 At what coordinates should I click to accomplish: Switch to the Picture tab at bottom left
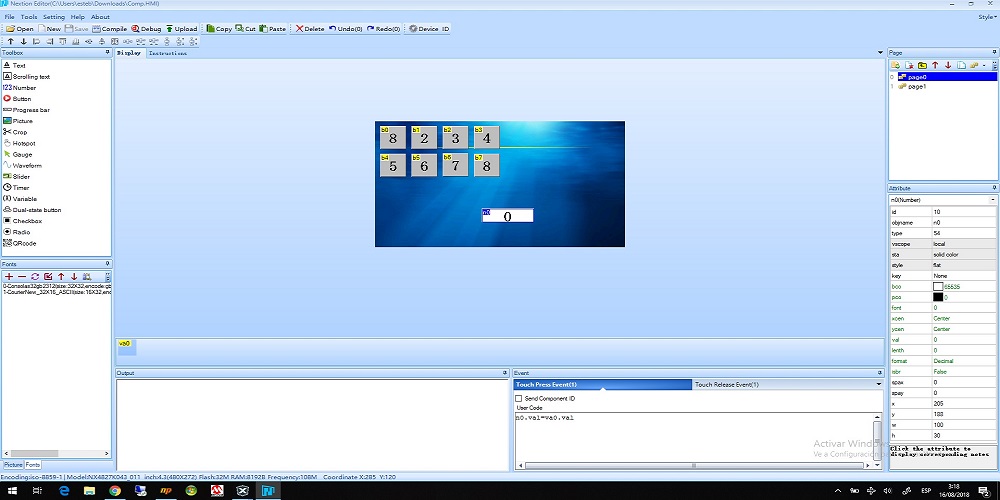(13, 466)
